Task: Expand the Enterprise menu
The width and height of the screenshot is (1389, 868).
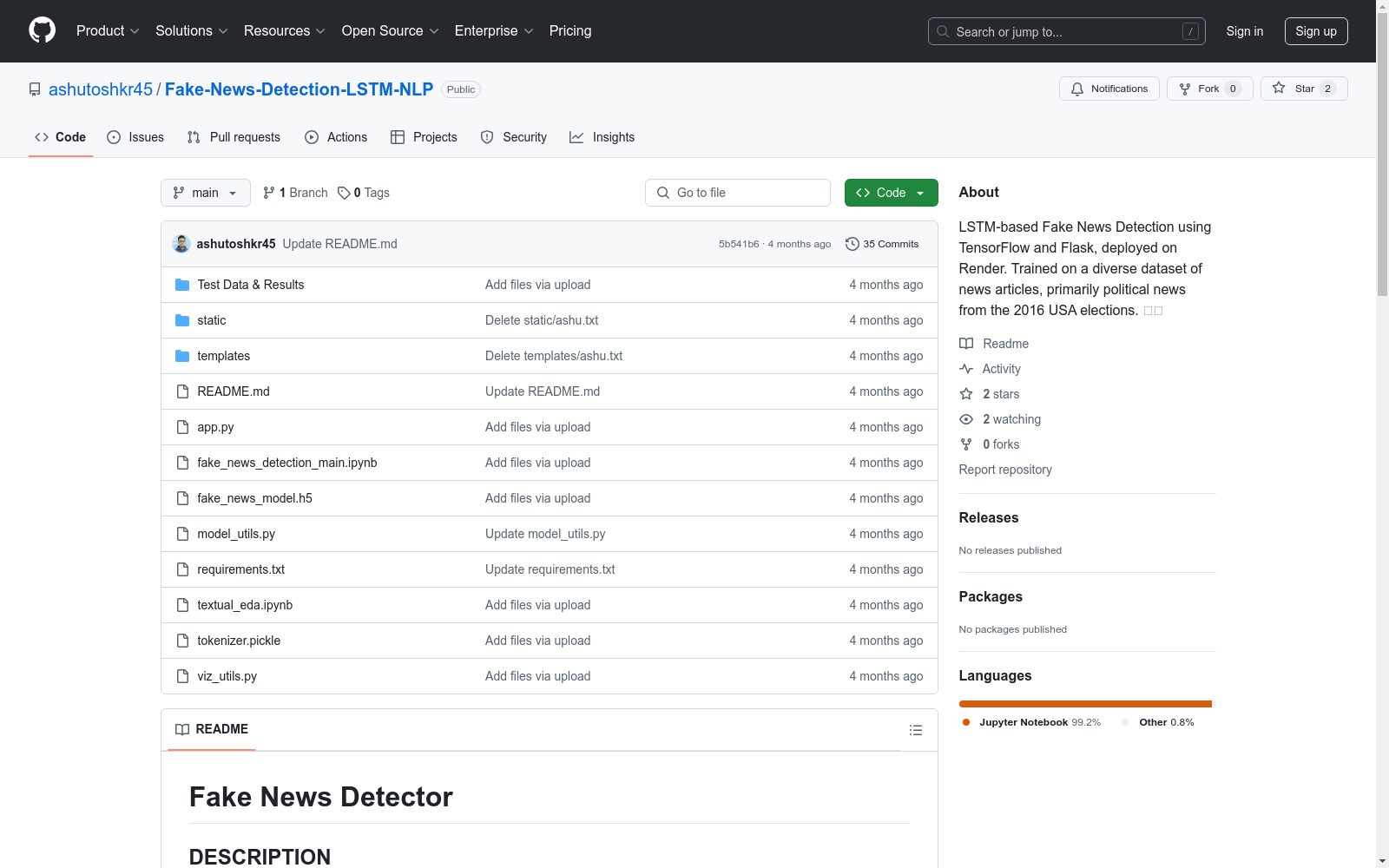Action: pyautogui.click(x=494, y=31)
